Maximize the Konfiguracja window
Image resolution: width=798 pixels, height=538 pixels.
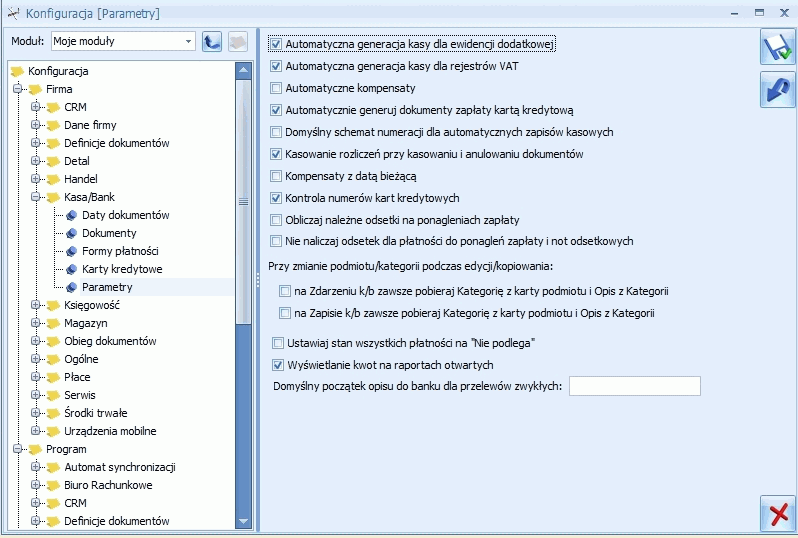pyautogui.click(x=759, y=13)
